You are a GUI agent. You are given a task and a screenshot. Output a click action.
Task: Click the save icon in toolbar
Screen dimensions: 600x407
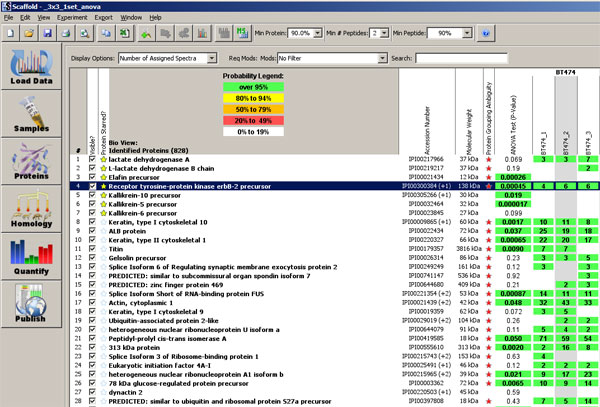coord(47,34)
